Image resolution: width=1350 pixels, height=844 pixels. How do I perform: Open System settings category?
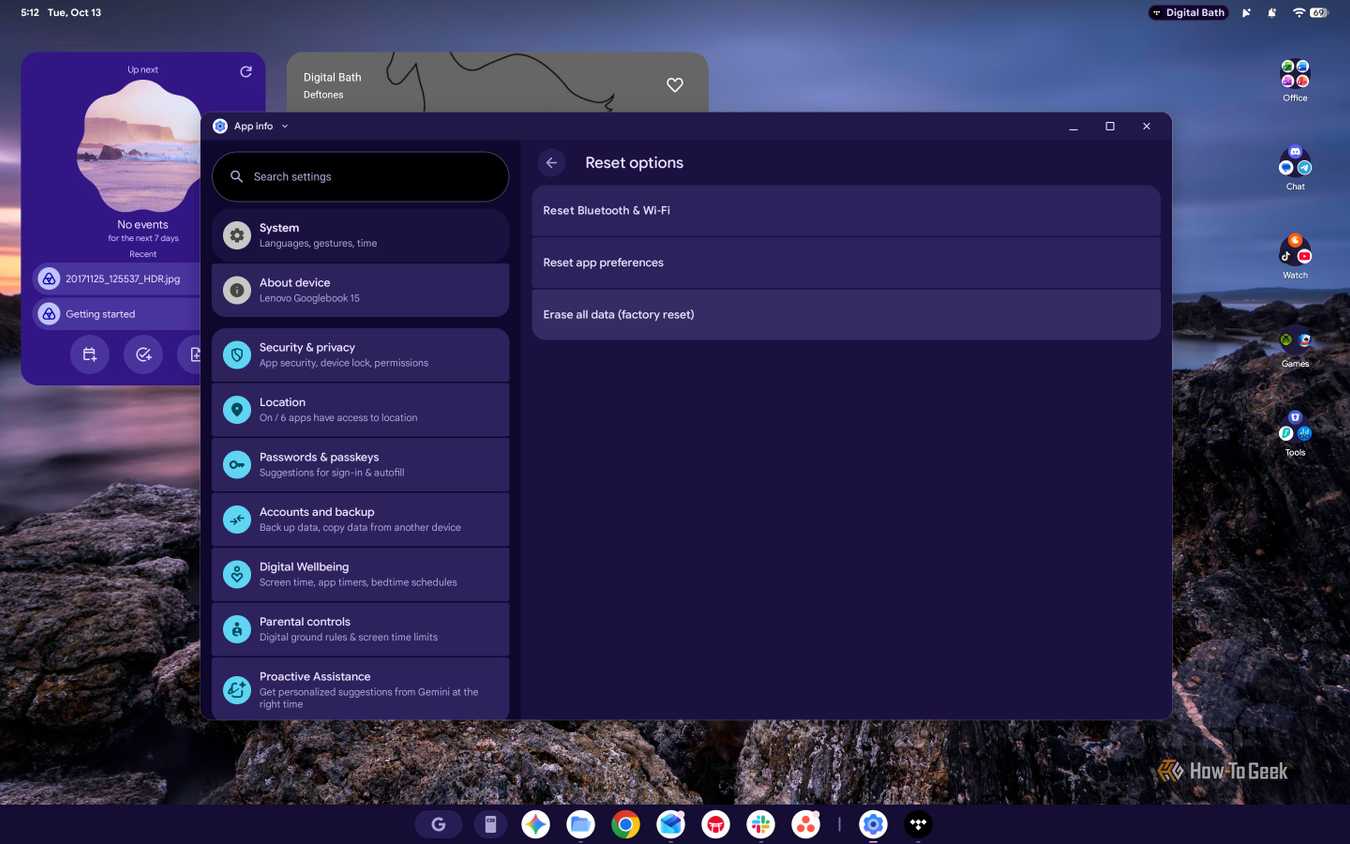(x=360, y=235)
